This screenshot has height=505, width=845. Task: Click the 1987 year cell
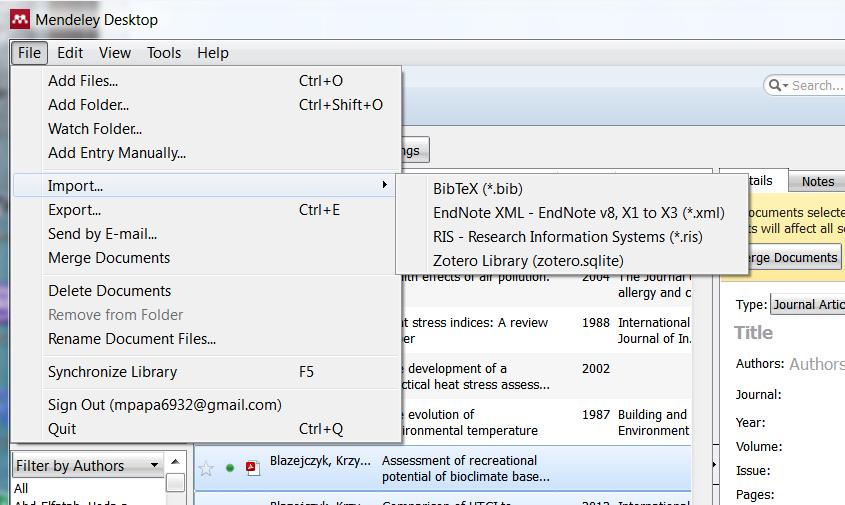point(595,414)
